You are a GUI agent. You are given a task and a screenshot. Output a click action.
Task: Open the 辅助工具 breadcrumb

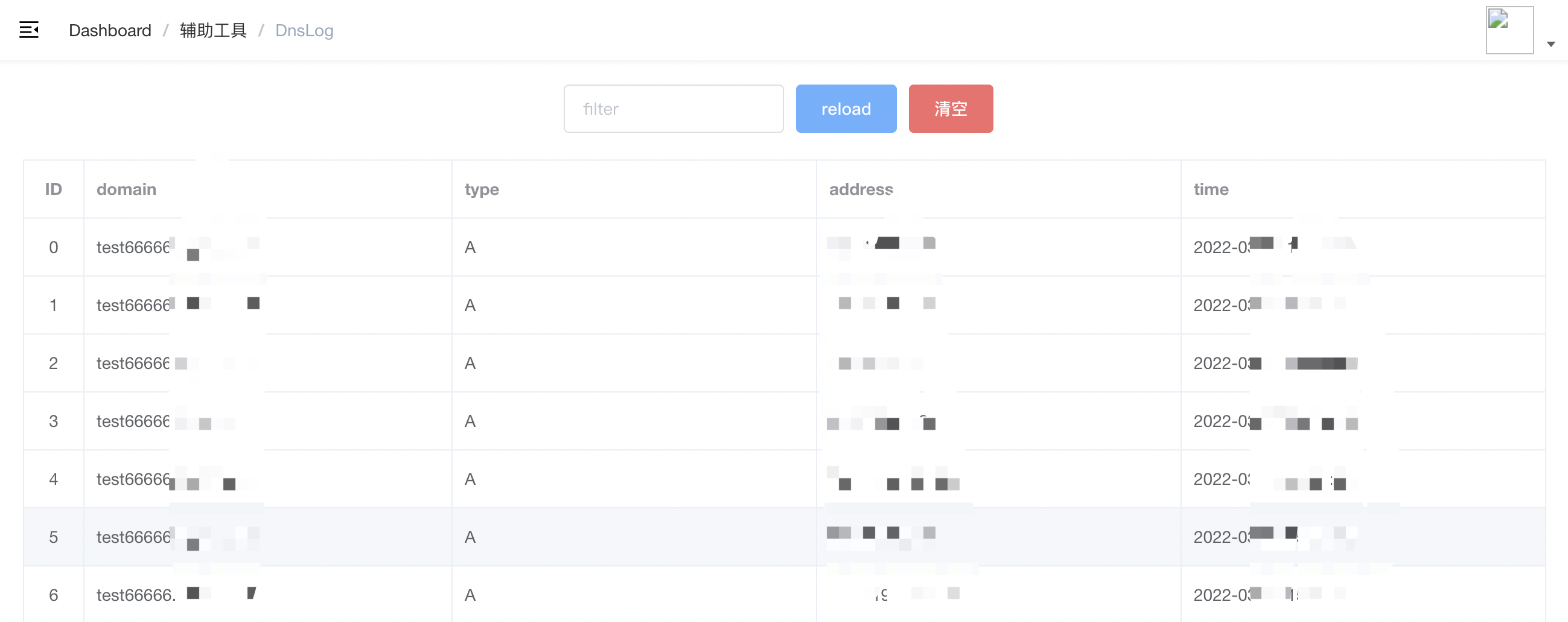coord(213,30)
